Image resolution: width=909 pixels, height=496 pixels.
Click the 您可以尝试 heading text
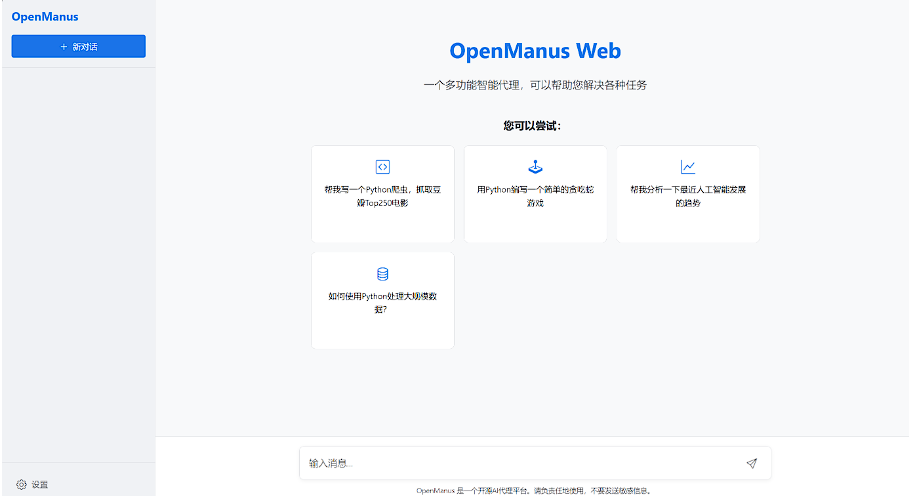point(532,126)
